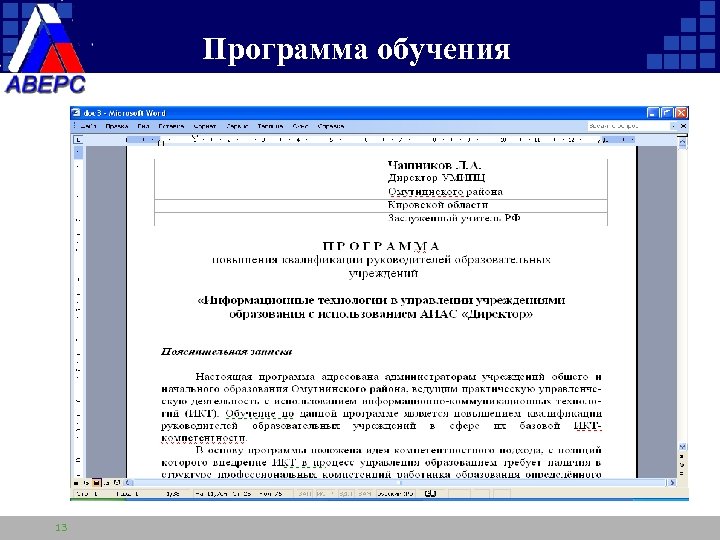The width and height of the screenshot is (720, 540).
Task: Click the page number field in status bar
Action: (87, 494)
